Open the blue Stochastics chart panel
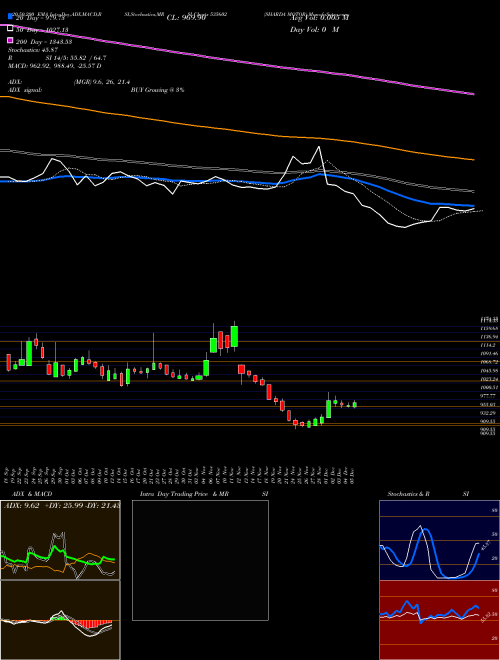This screenshot has width=500, height=660. (439, 540)
